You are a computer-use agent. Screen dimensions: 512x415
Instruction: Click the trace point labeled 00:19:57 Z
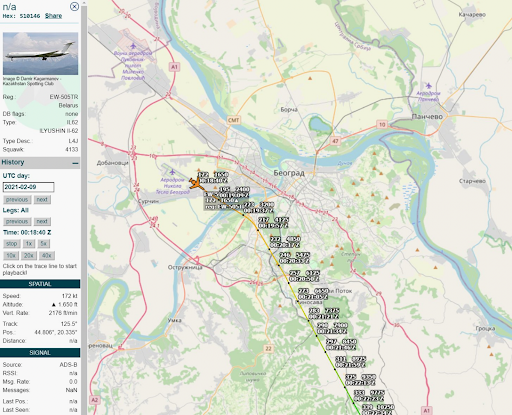258,230
